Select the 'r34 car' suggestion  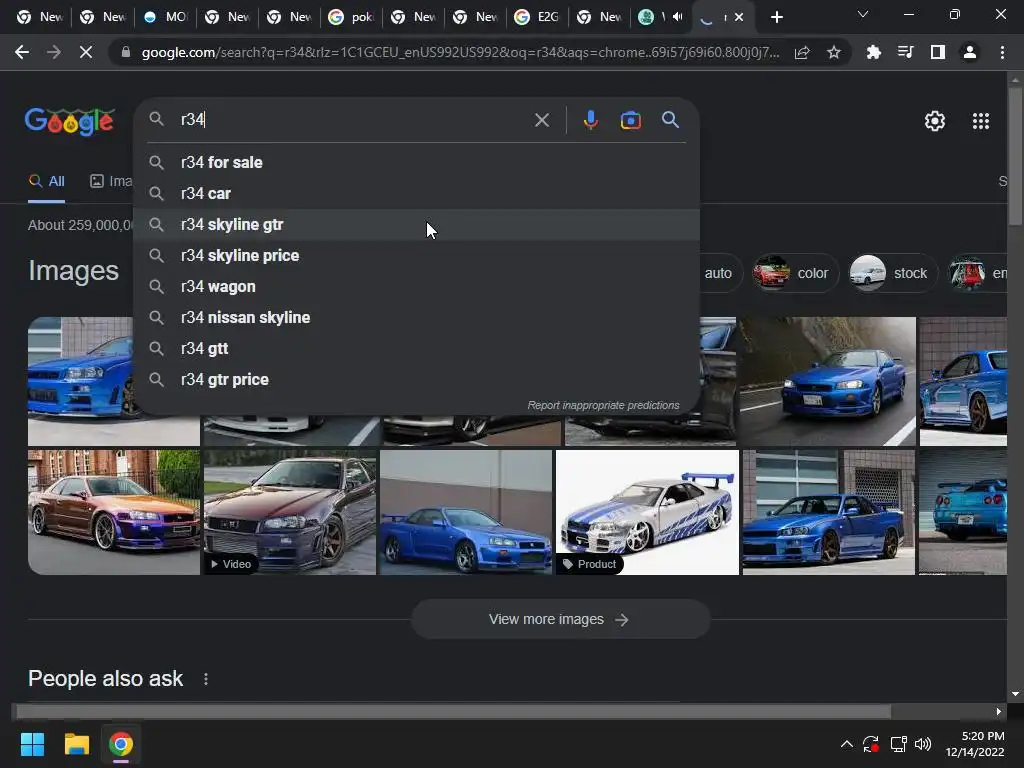point(417,193)
